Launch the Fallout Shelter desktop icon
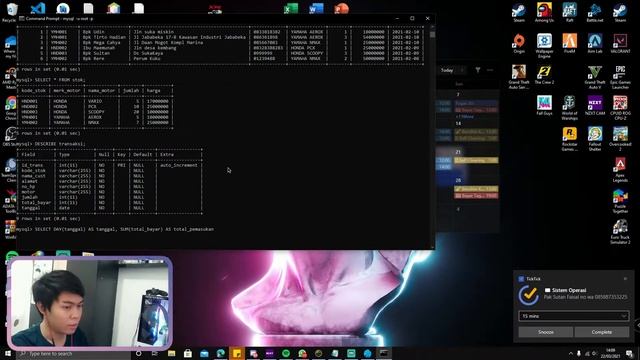 (595, 139)
